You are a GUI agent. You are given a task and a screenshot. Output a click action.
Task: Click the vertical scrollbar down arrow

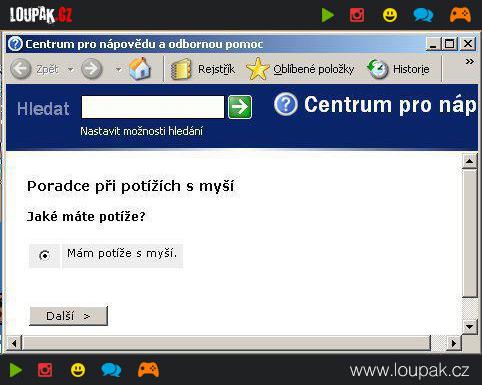pos(469,326)
